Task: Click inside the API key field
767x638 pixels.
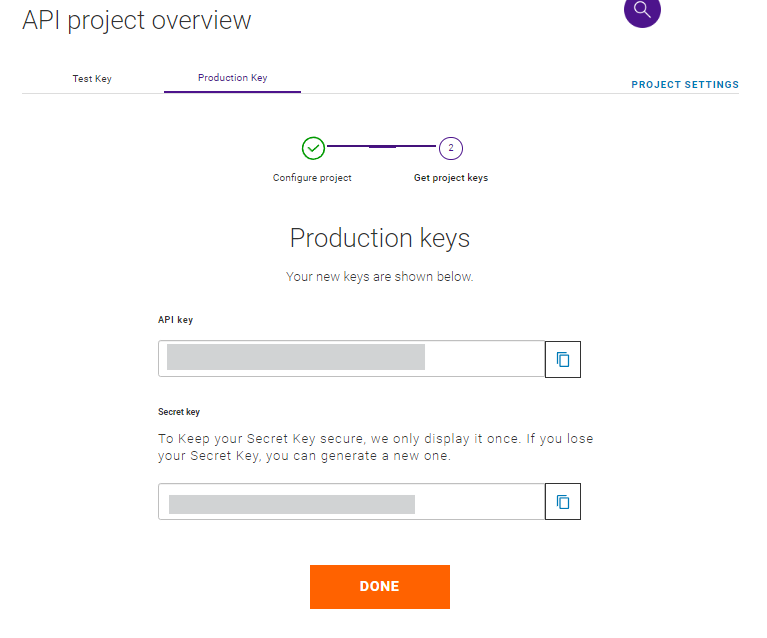Action: [x=350, y=359]
